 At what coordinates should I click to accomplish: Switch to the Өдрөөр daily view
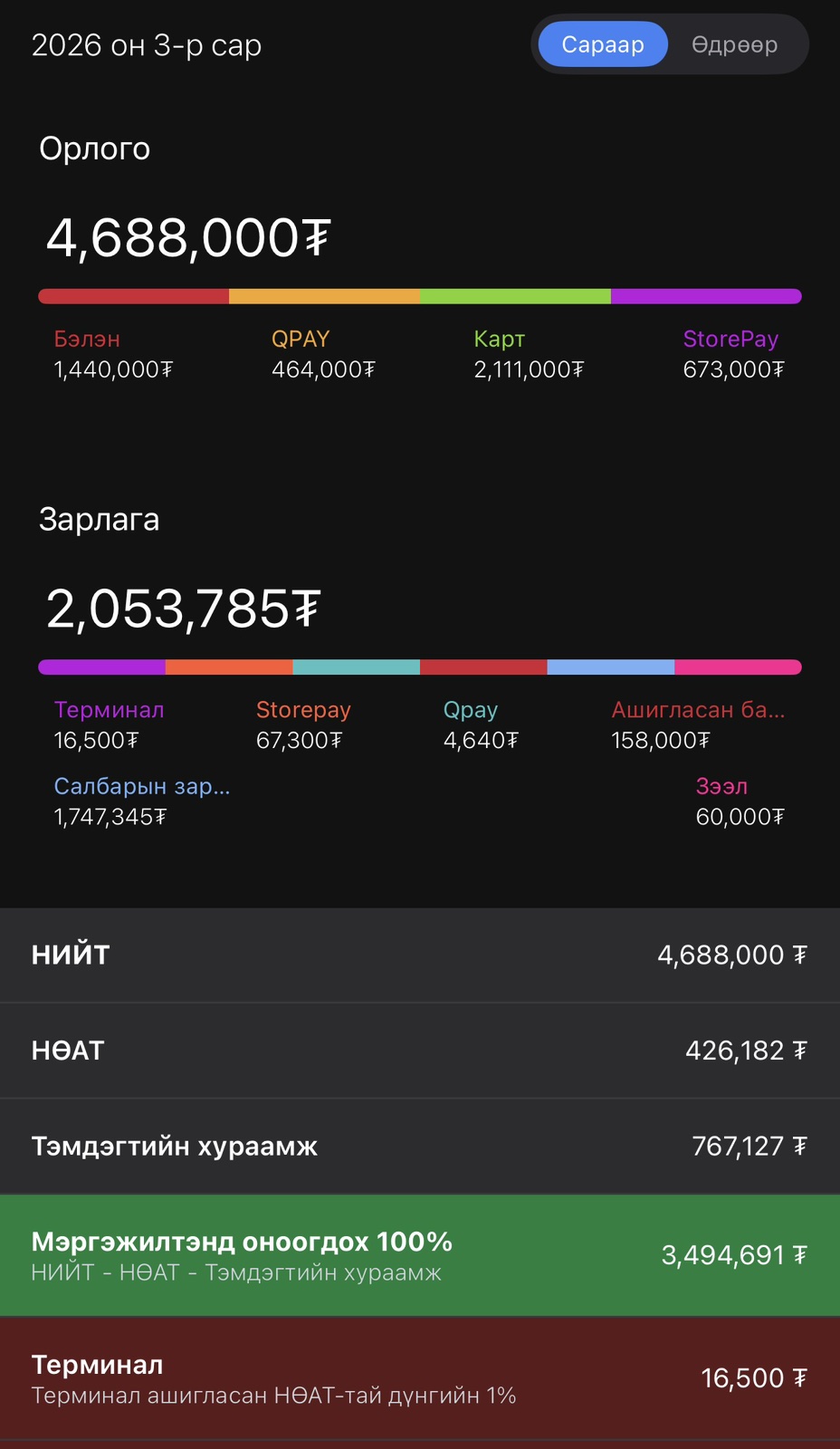point(734,44)
